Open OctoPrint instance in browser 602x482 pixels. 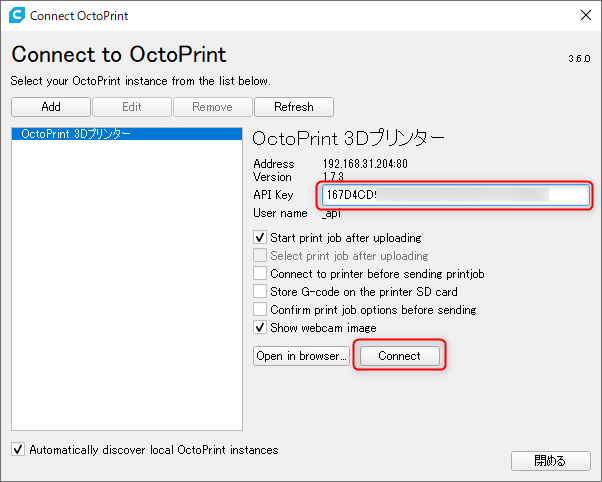point(301,356)
